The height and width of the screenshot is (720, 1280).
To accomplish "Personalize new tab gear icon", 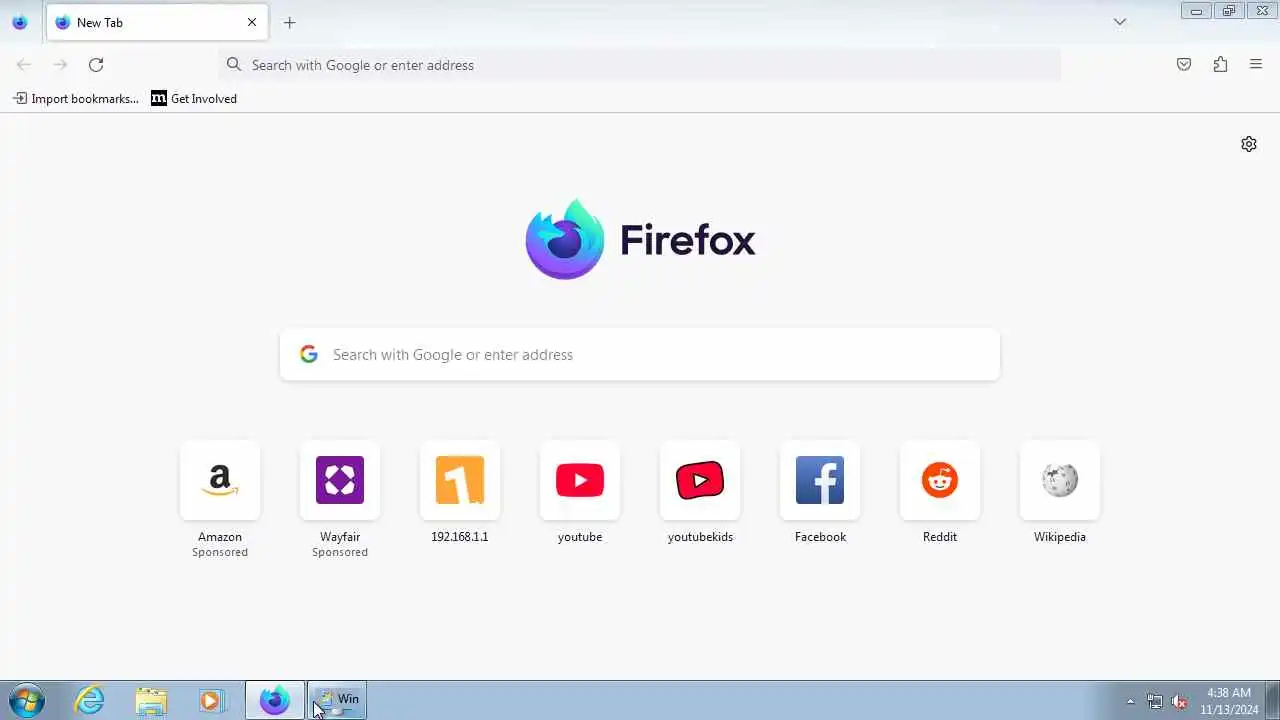I will click(x=1249, y=144).
